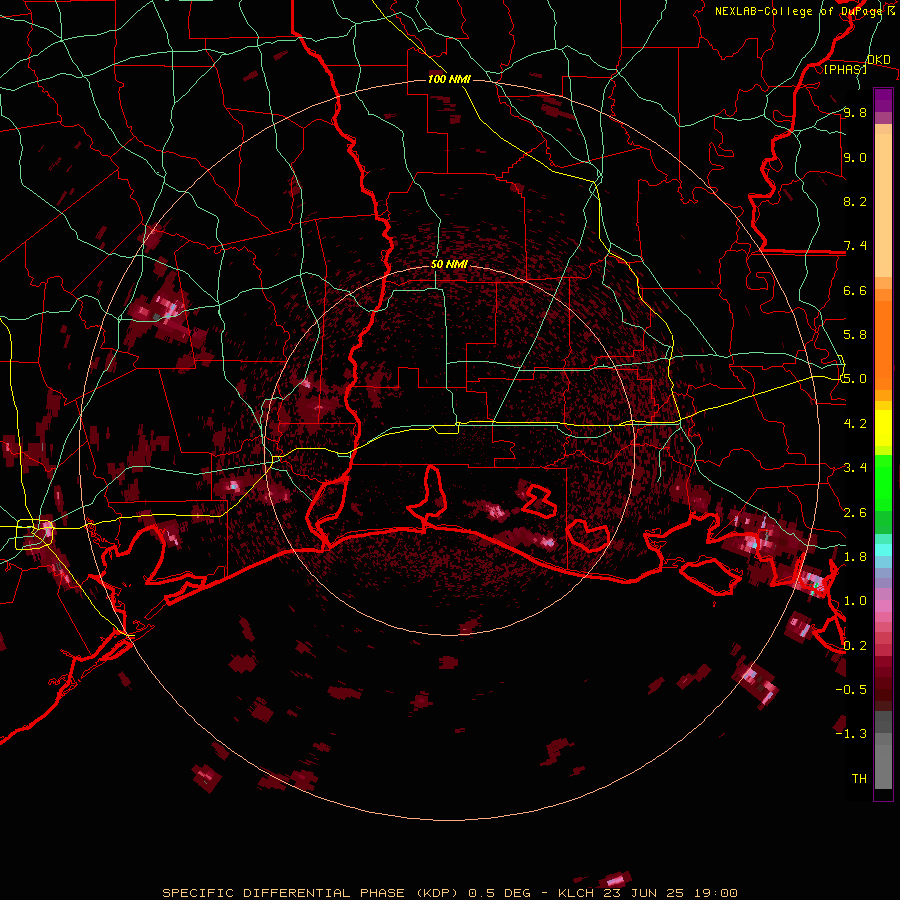Image resolution: width=900 pixels, height=900 pixels.
Task: Click the 9.0 scale value
Action: pos(855,158)
